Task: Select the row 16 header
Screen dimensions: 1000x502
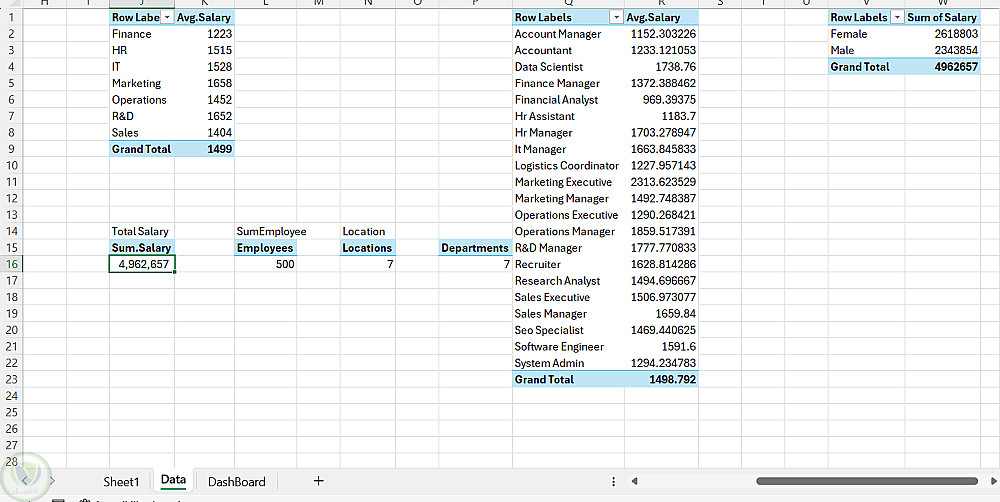Action: click(11, 264)
